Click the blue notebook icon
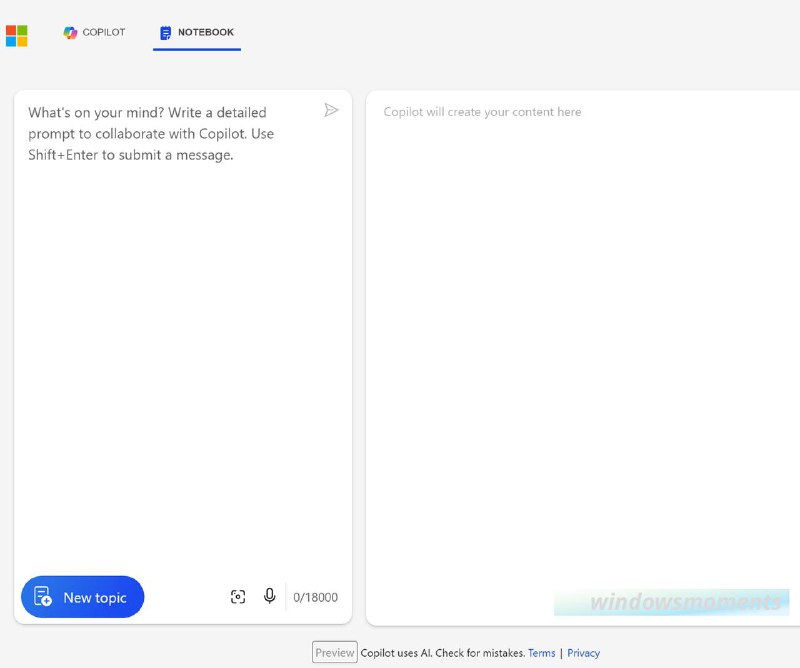 [x=165, y=33]
